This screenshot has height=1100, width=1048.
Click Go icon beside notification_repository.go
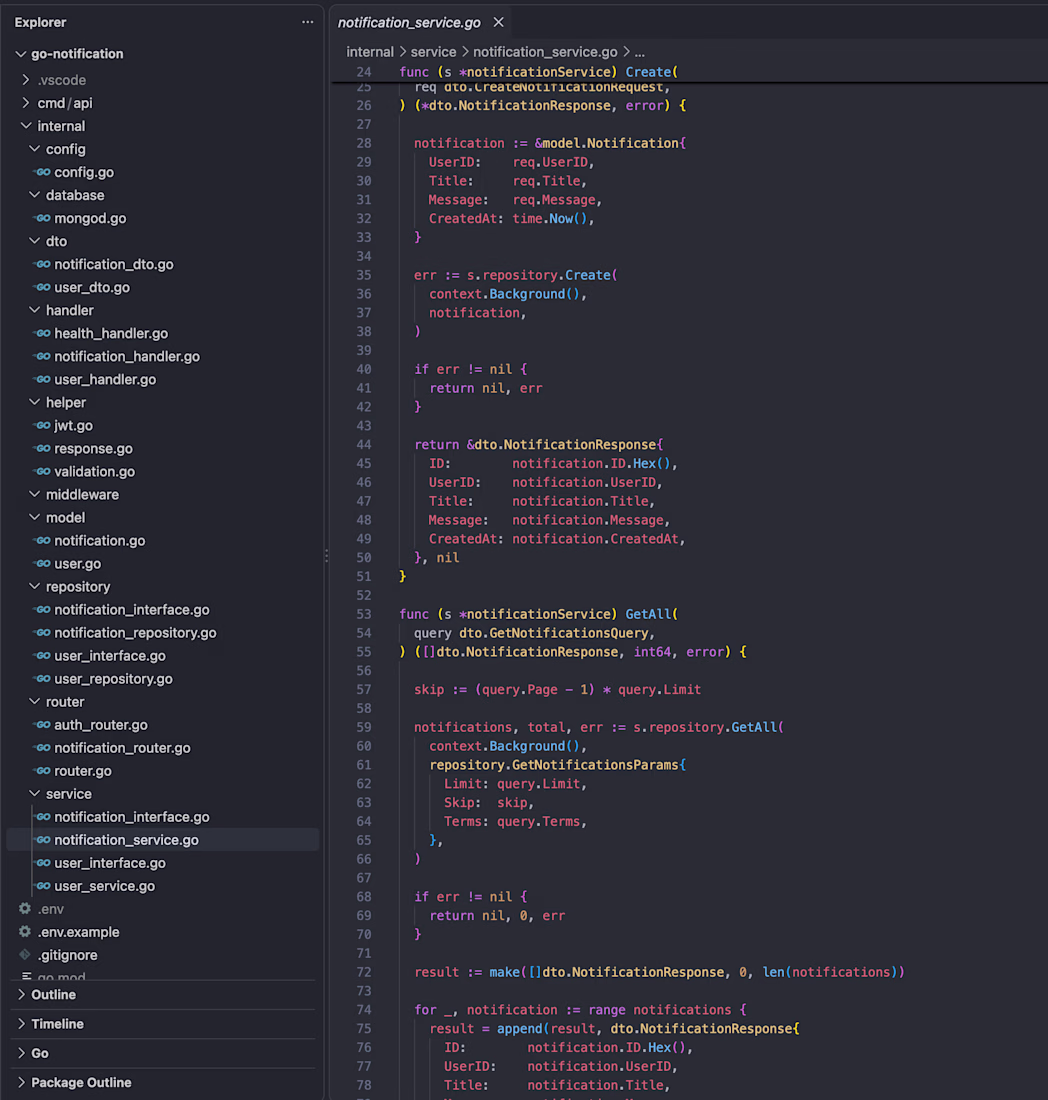[x=43, y=633]
